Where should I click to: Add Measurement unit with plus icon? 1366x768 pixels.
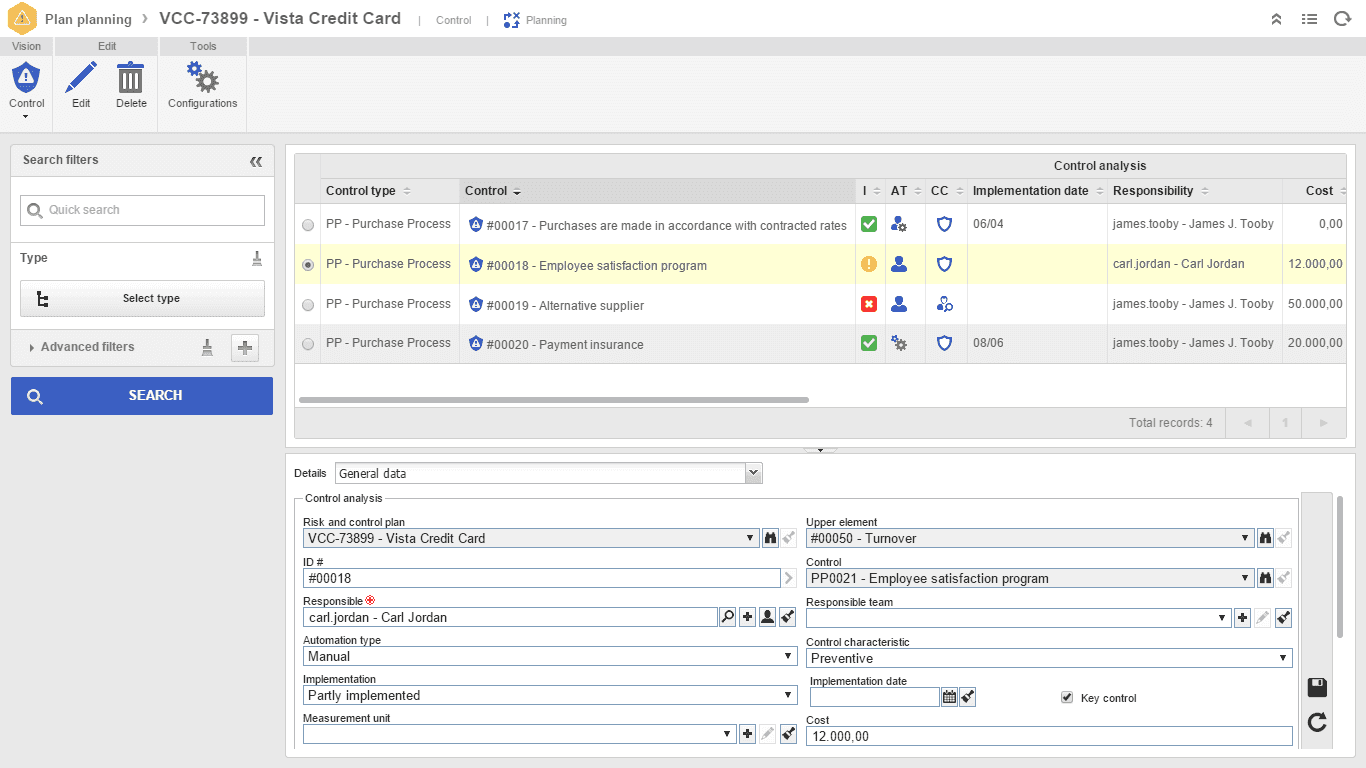(x=747, y=735)
